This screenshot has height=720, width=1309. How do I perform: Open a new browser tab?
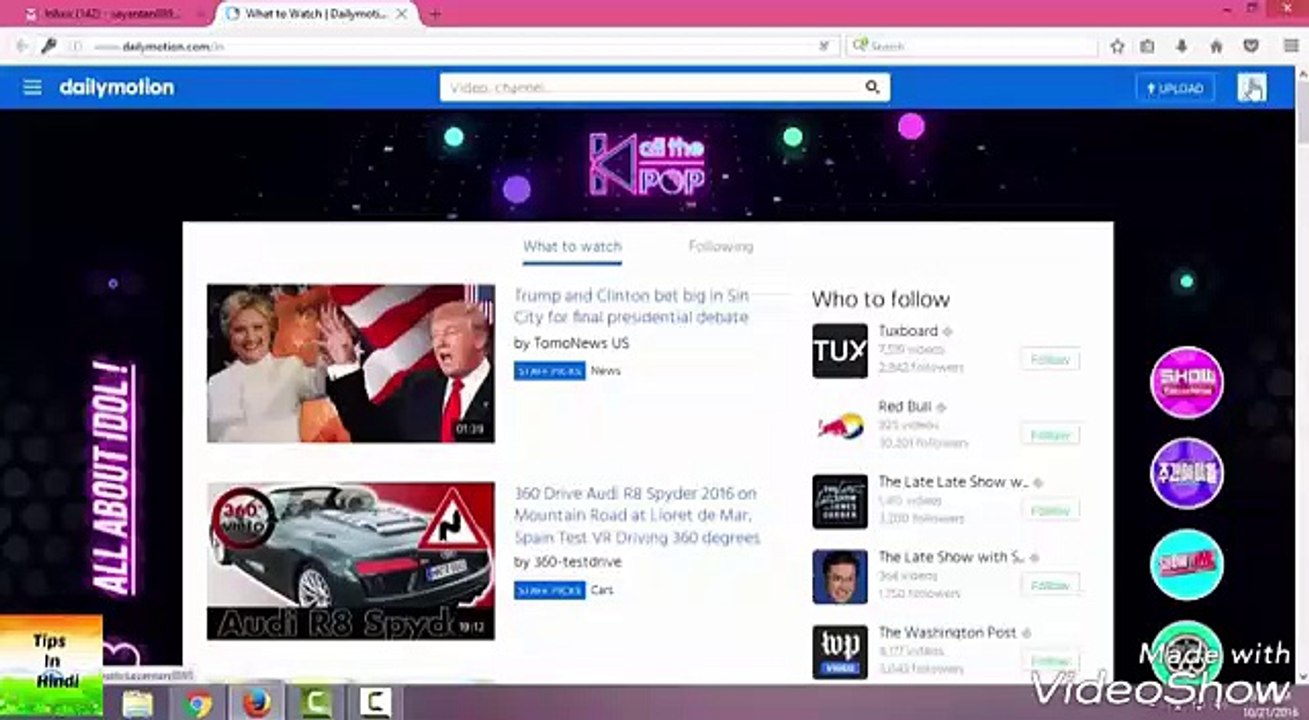[x=435, y=14]
